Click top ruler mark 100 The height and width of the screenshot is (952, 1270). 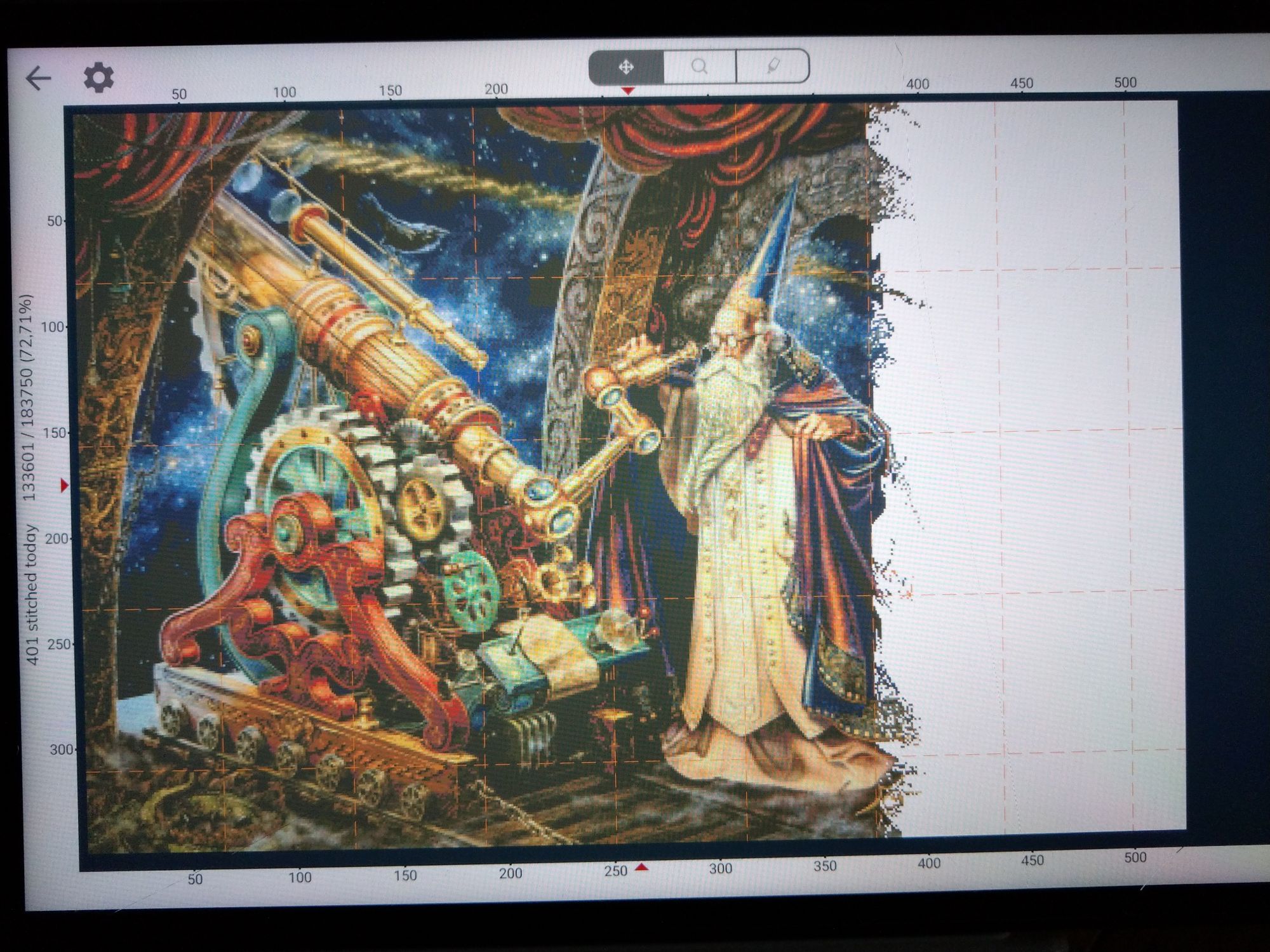284,93
